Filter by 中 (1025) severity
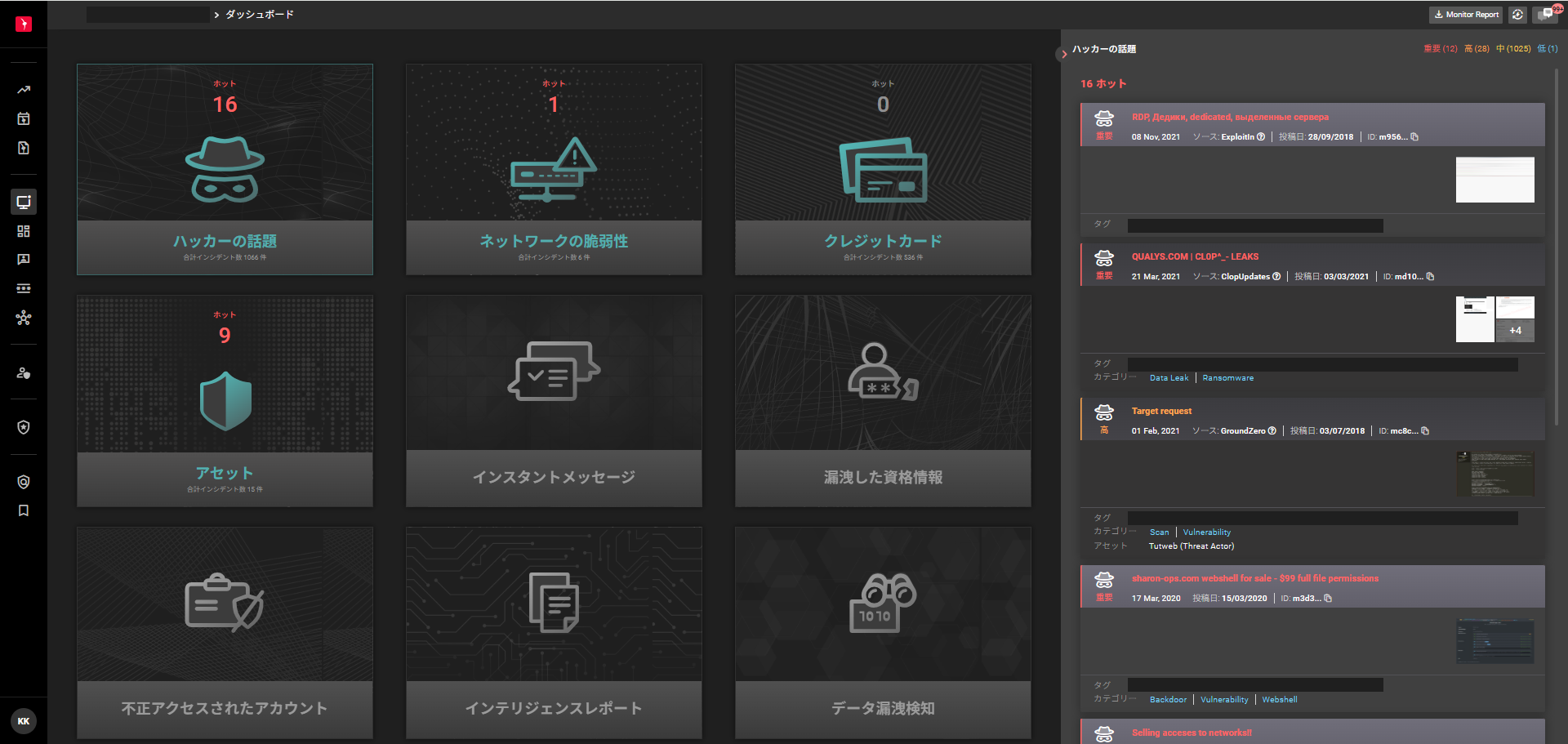This screenshot has width=1568, height=744. [x=1513, y=49]
